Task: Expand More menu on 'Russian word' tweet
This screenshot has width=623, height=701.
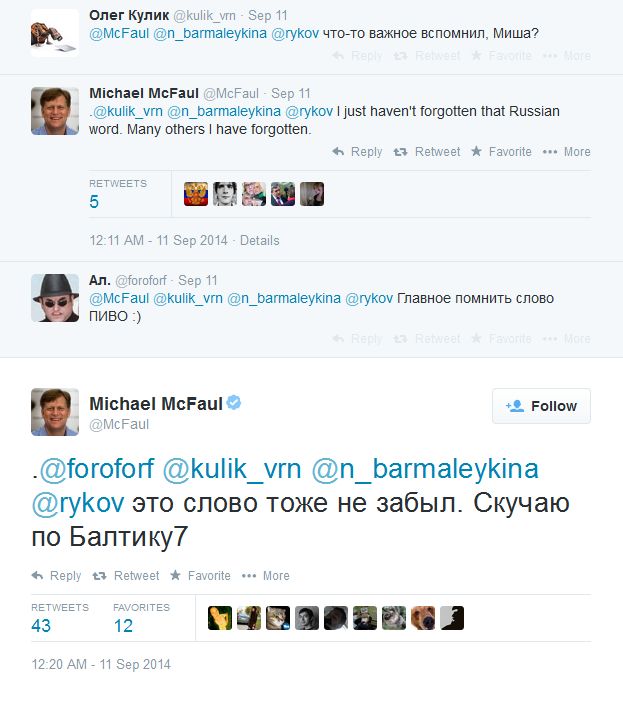Action: [567, 152]
